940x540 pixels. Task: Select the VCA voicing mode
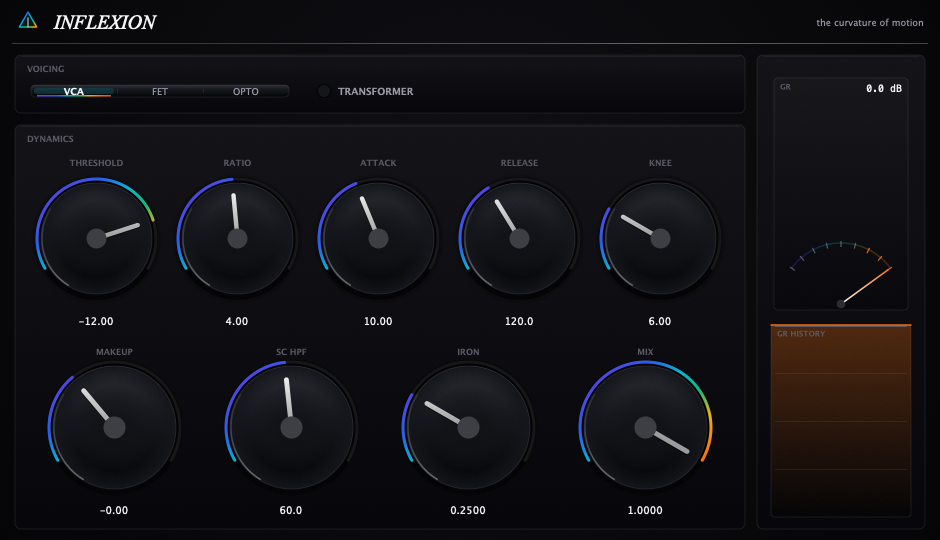[74, 91]
